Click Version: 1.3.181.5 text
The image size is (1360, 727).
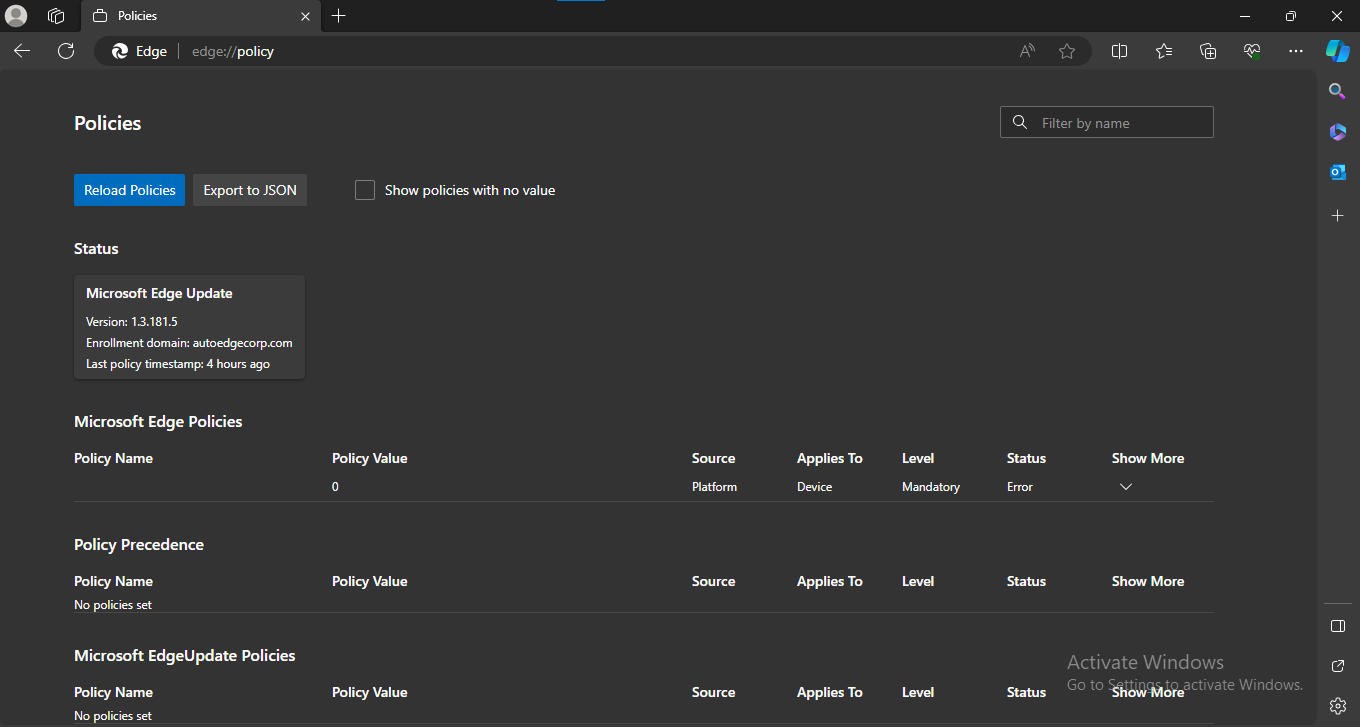pos(132,322)
